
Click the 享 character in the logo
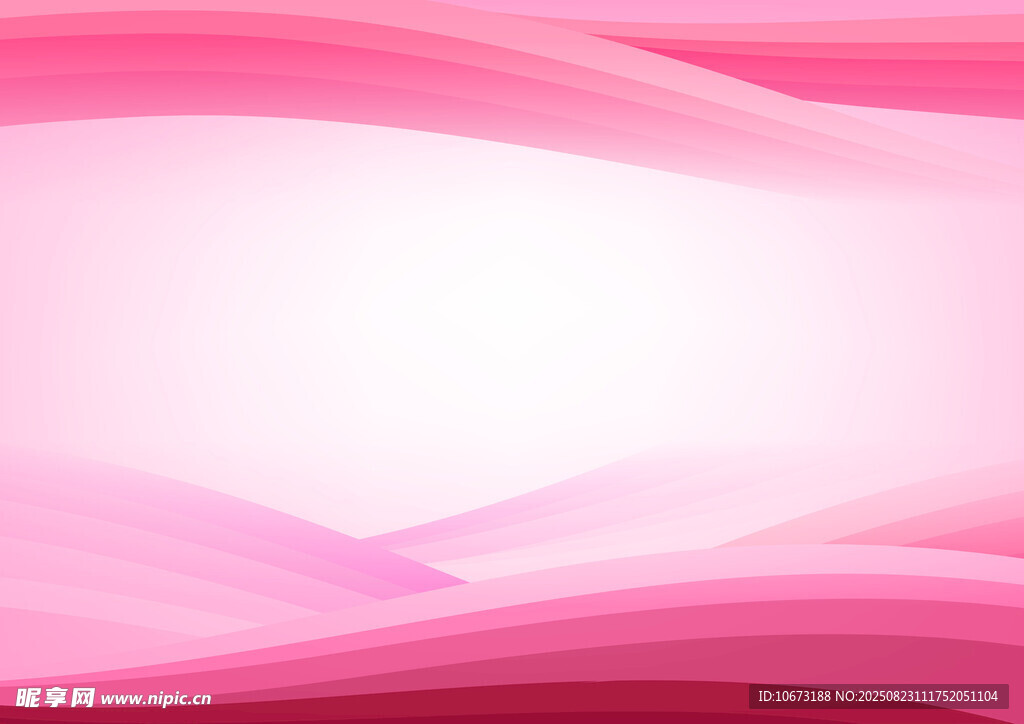(x=55, y=697)
